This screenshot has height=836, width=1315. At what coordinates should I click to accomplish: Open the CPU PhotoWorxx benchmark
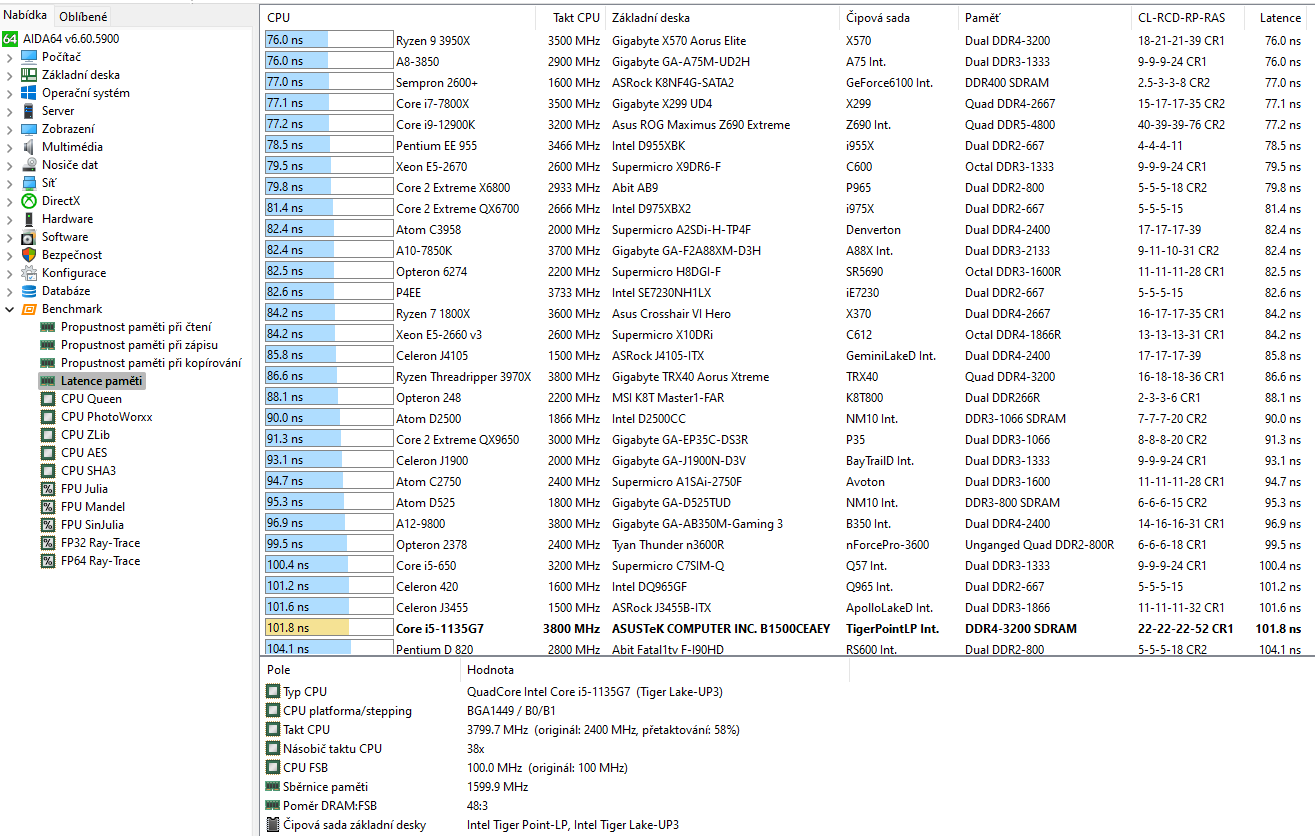click(x=106, y=417)
